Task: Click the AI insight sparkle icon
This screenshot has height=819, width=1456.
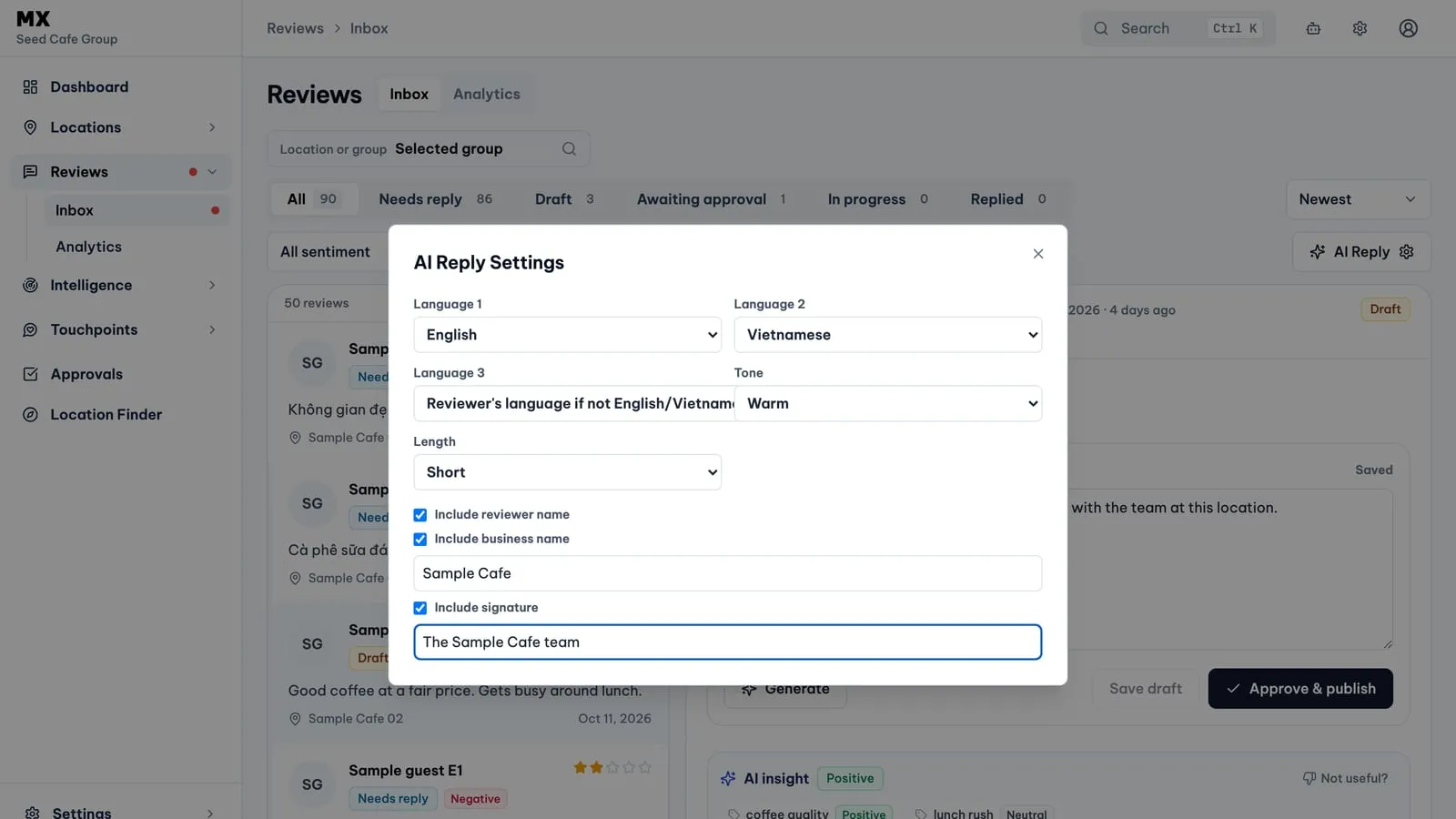Action: coord(728,779)
